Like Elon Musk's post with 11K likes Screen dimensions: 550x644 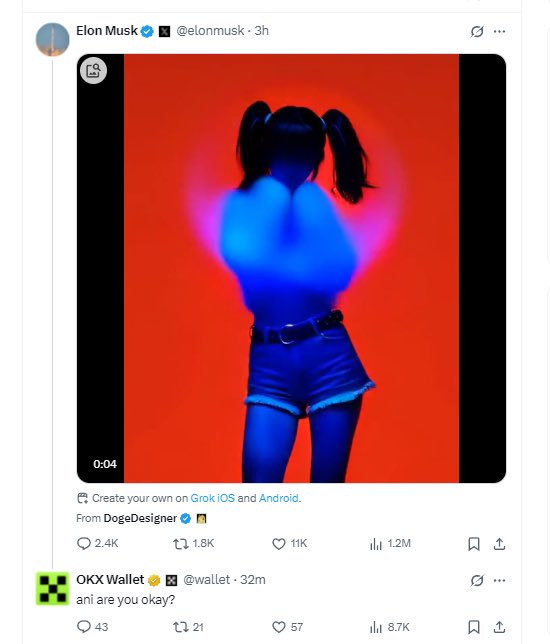(290, 544)
